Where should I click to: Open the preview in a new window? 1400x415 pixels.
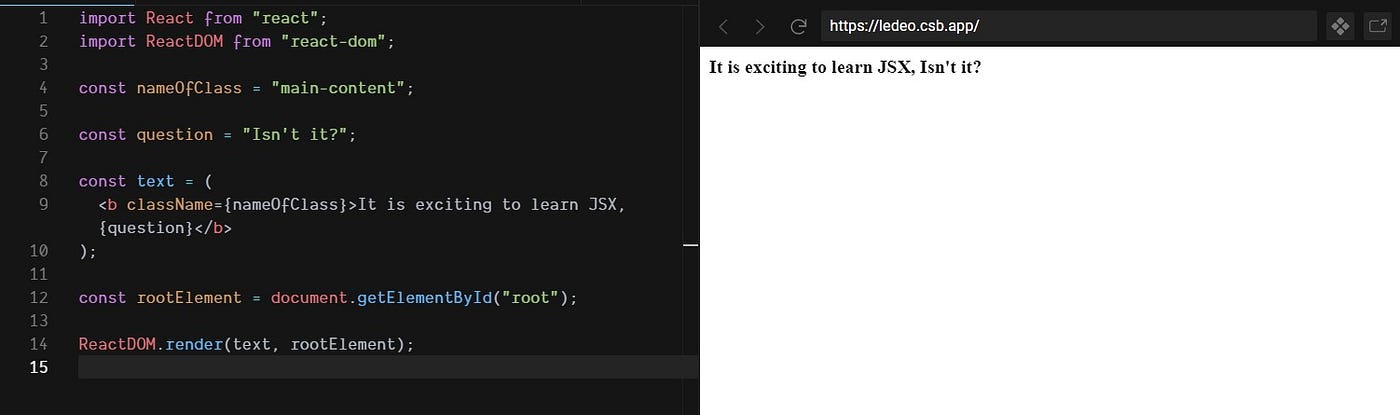pyautogui.click(x=1377, y=26)
